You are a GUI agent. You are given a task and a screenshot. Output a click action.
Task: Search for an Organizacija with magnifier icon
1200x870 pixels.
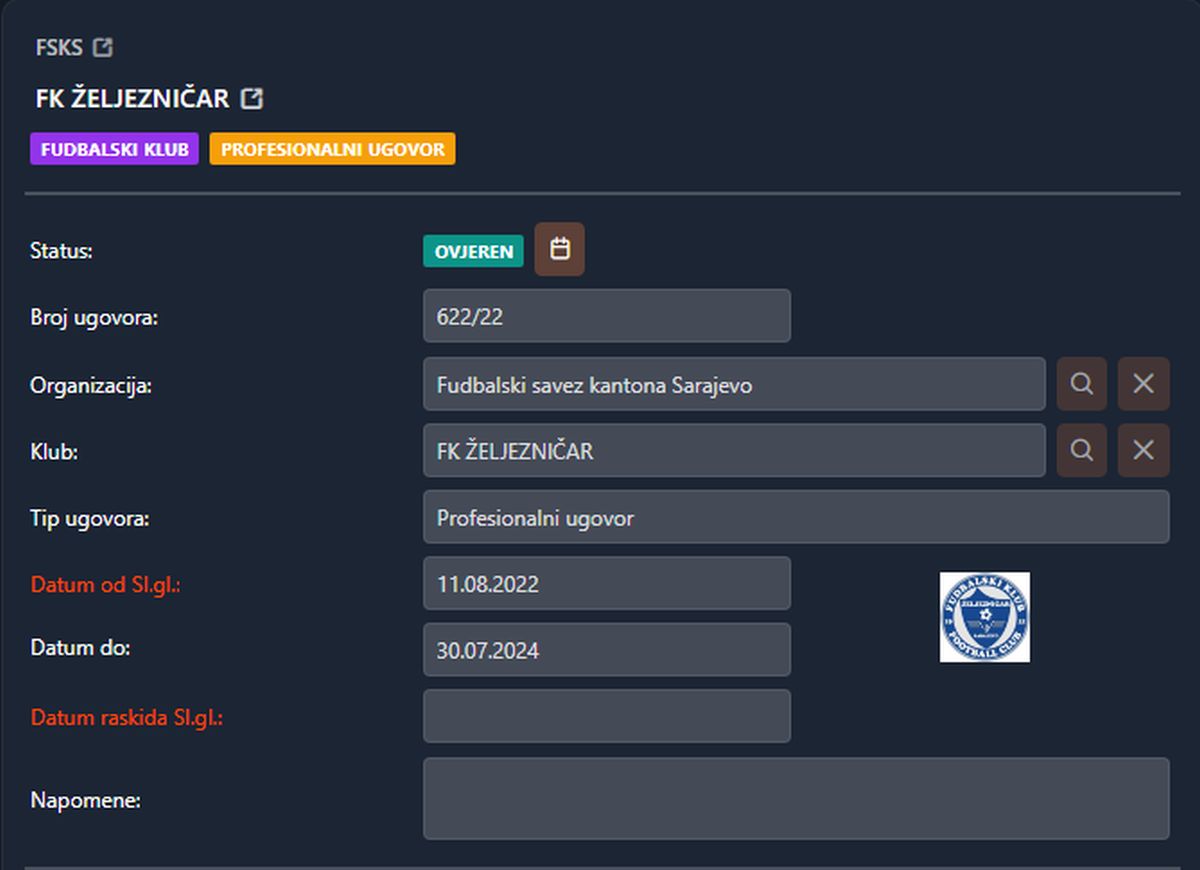pyautogui.click(x=1081, y=384)
